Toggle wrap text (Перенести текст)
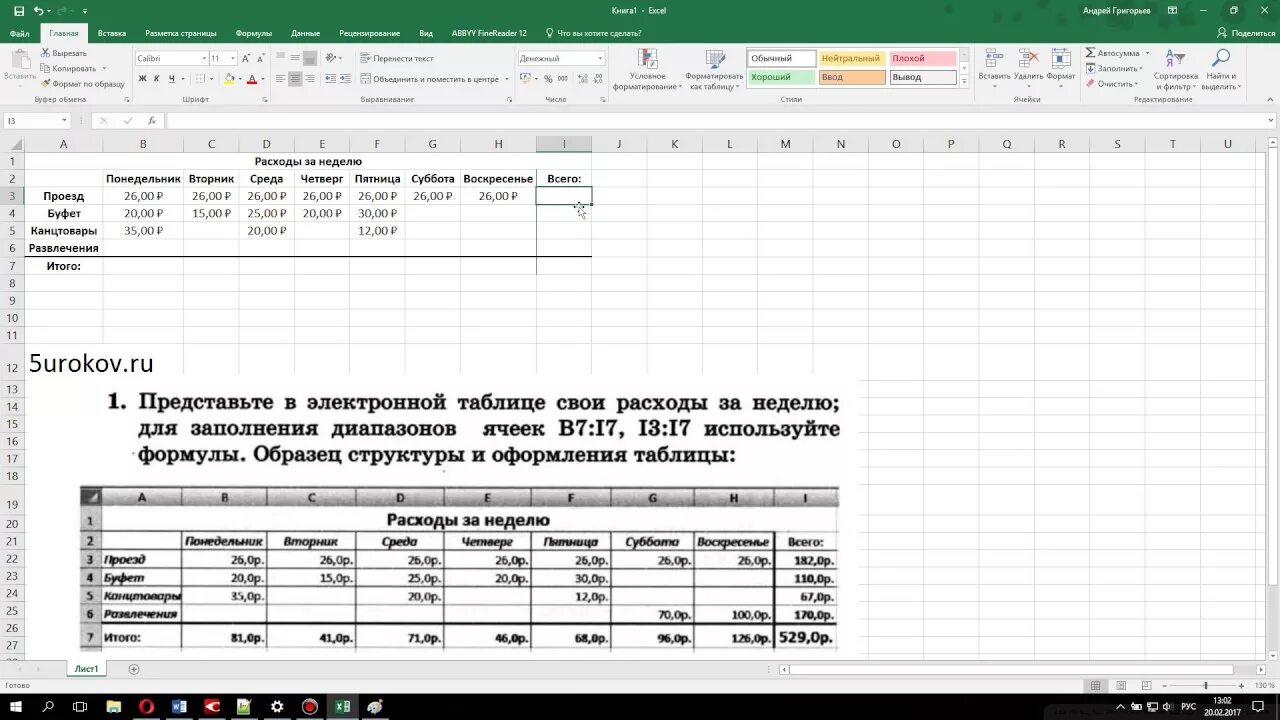Screen dimensions: 1280x720 [x=397, y=58]
